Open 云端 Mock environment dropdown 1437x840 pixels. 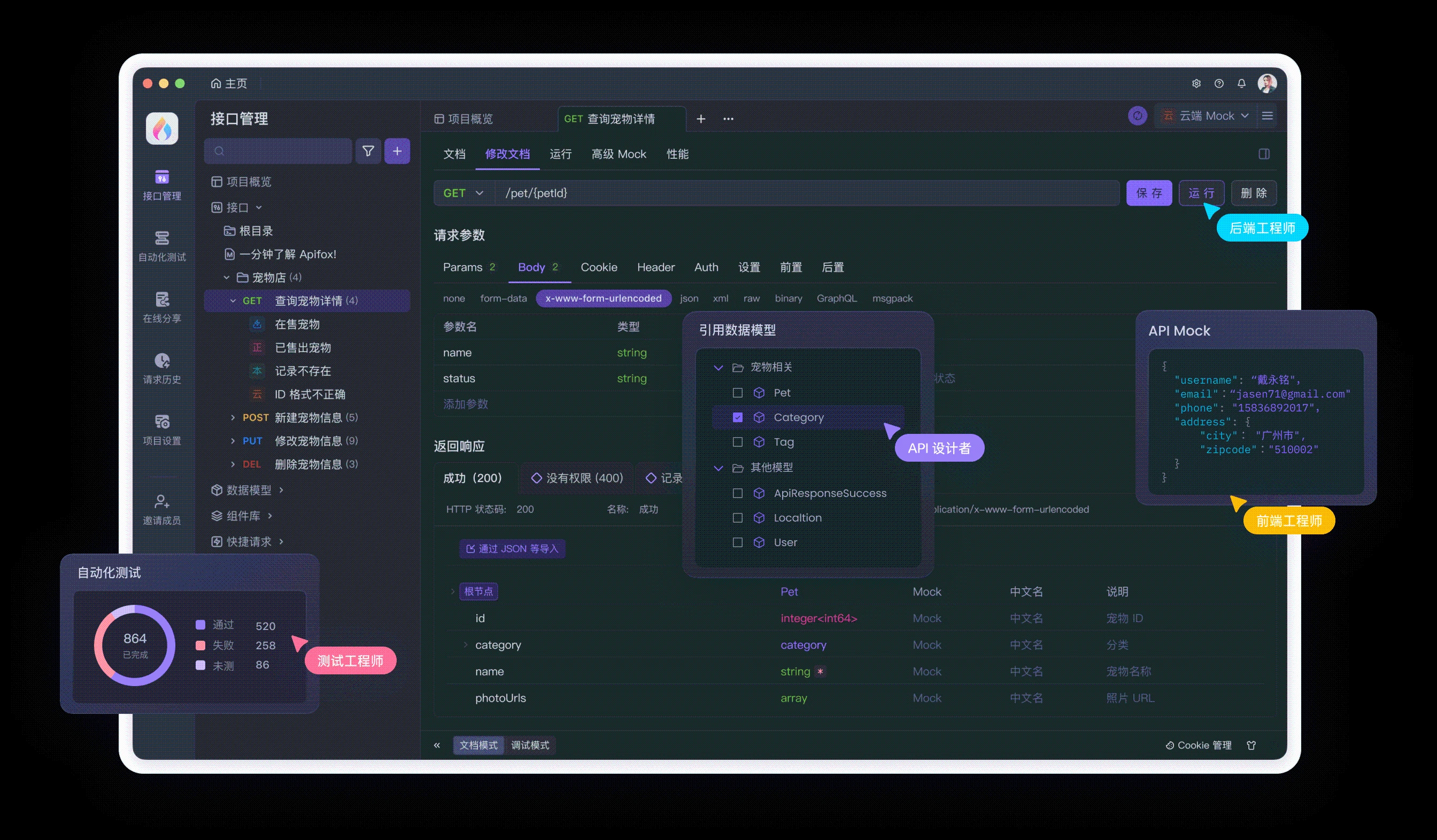[1206, 115]
